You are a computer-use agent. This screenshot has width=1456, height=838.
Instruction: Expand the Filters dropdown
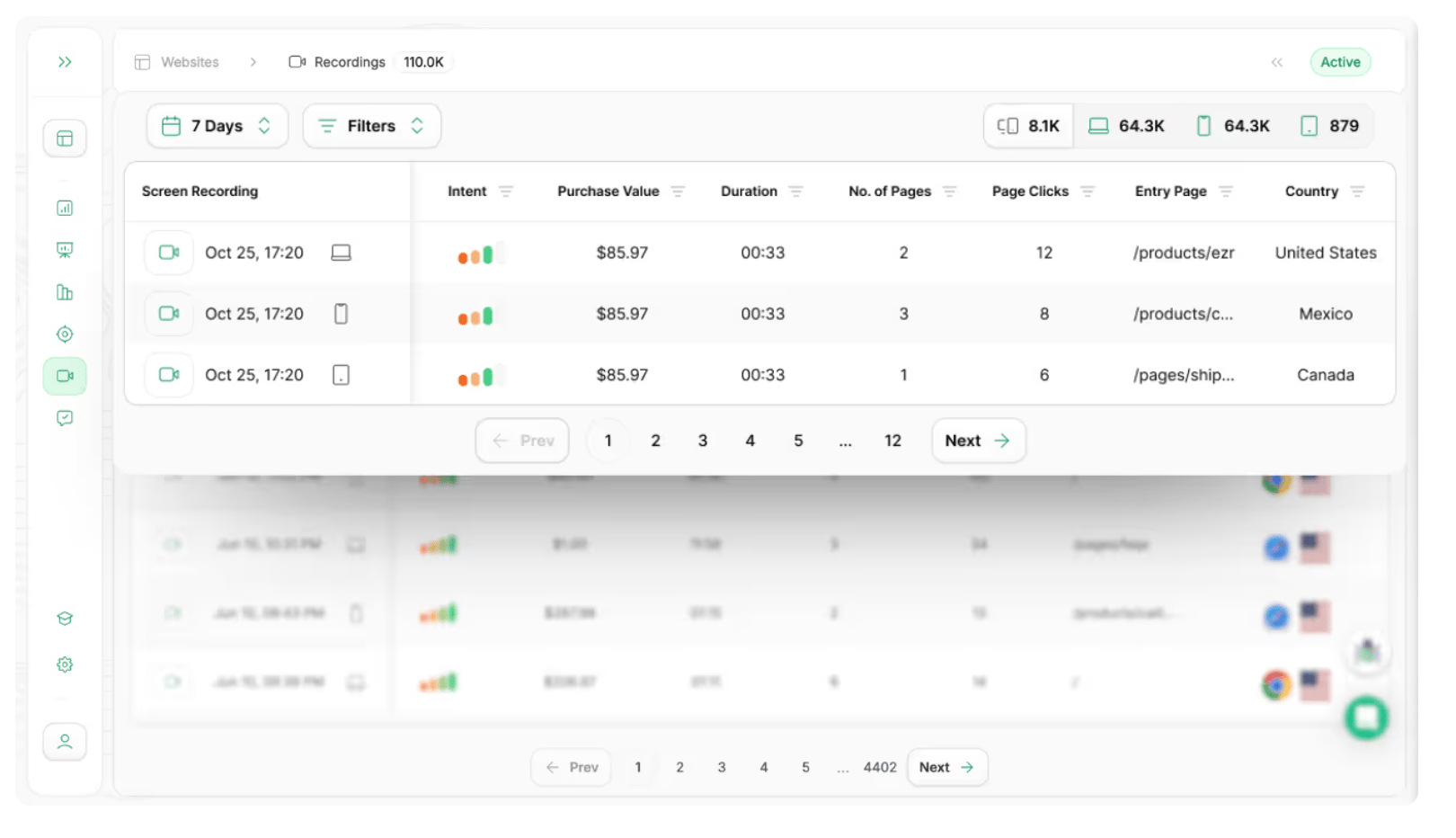point(372,126)
